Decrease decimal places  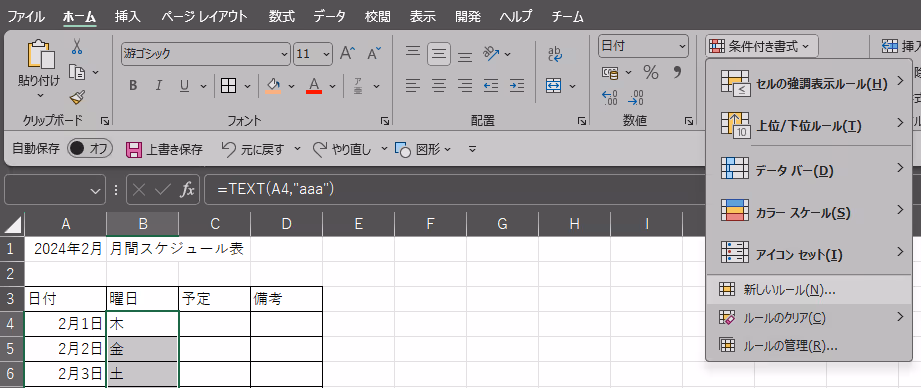tap(636, 97)
